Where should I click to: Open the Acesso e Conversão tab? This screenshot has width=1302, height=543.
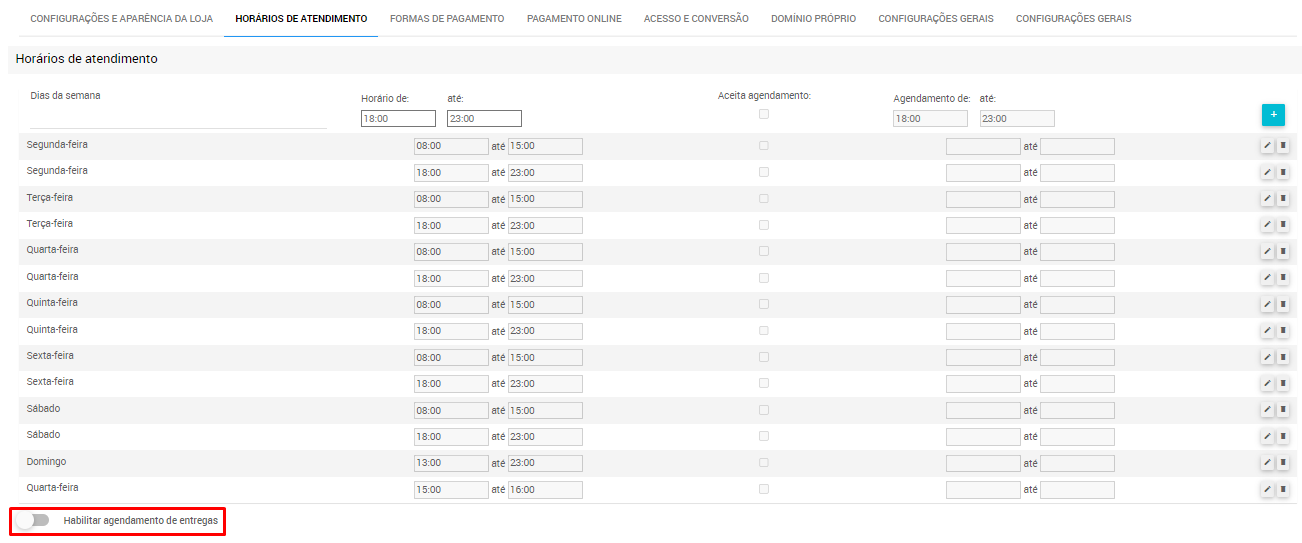pos(696,19)
